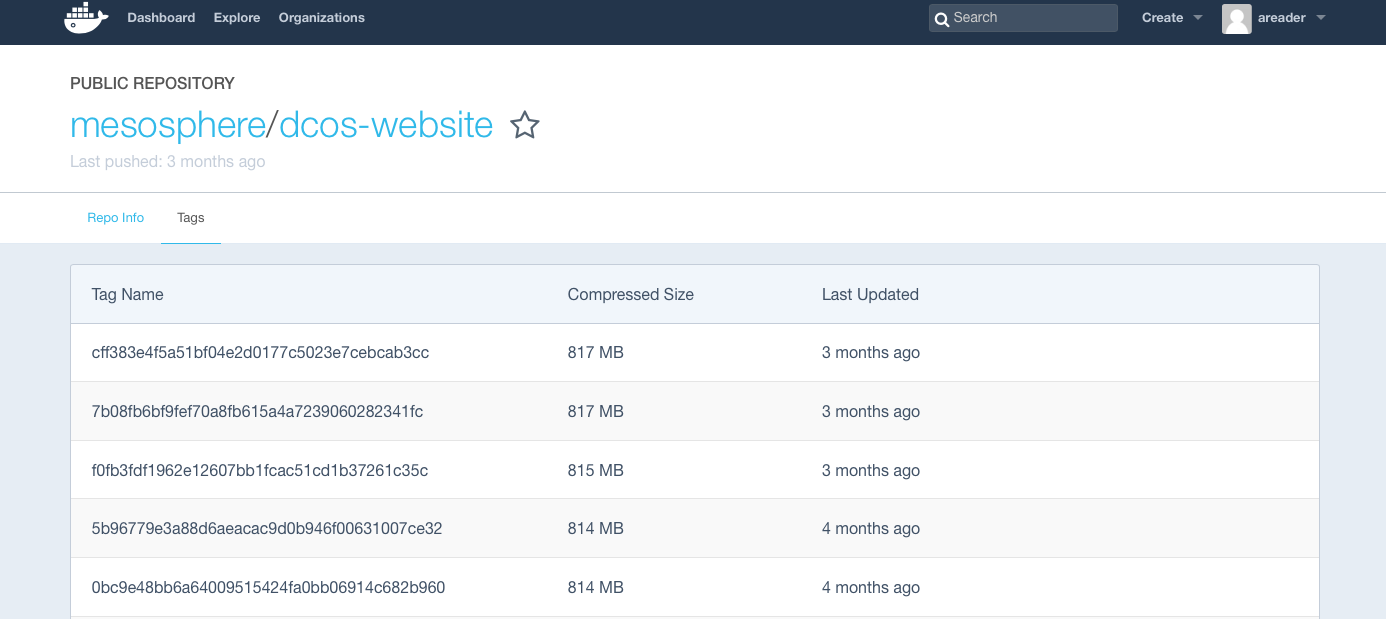Click the areader username text

click(x=1282, y=18)
